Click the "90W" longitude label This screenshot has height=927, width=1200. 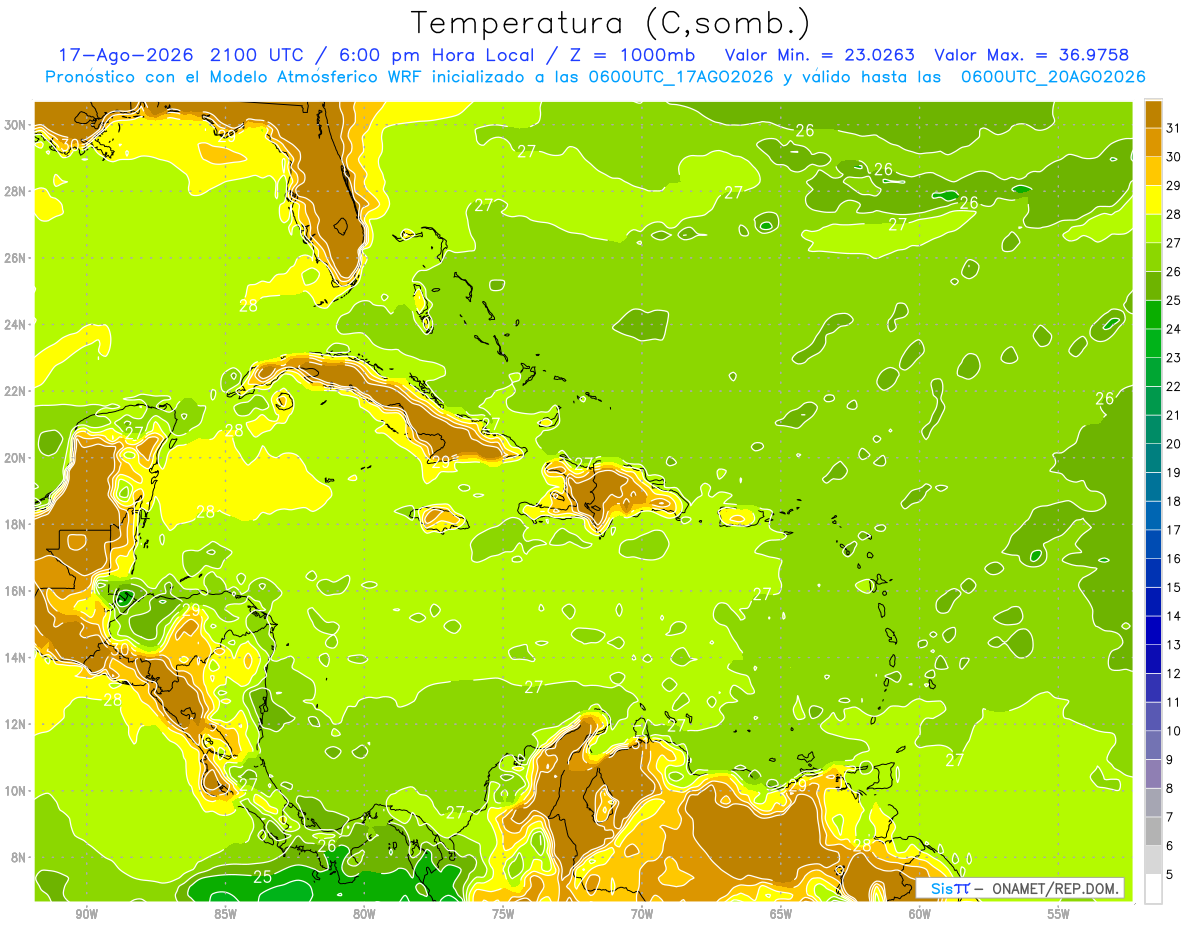pyautogui.click(x=87, y=914)
